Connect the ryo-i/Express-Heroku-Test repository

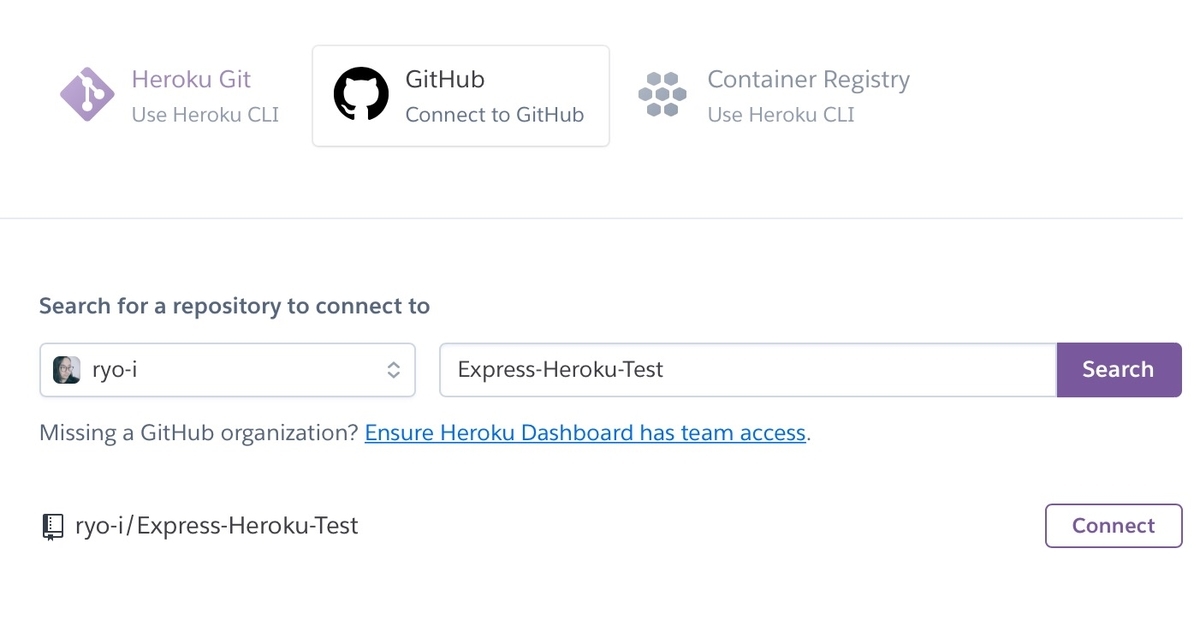tap(1114, 526)
